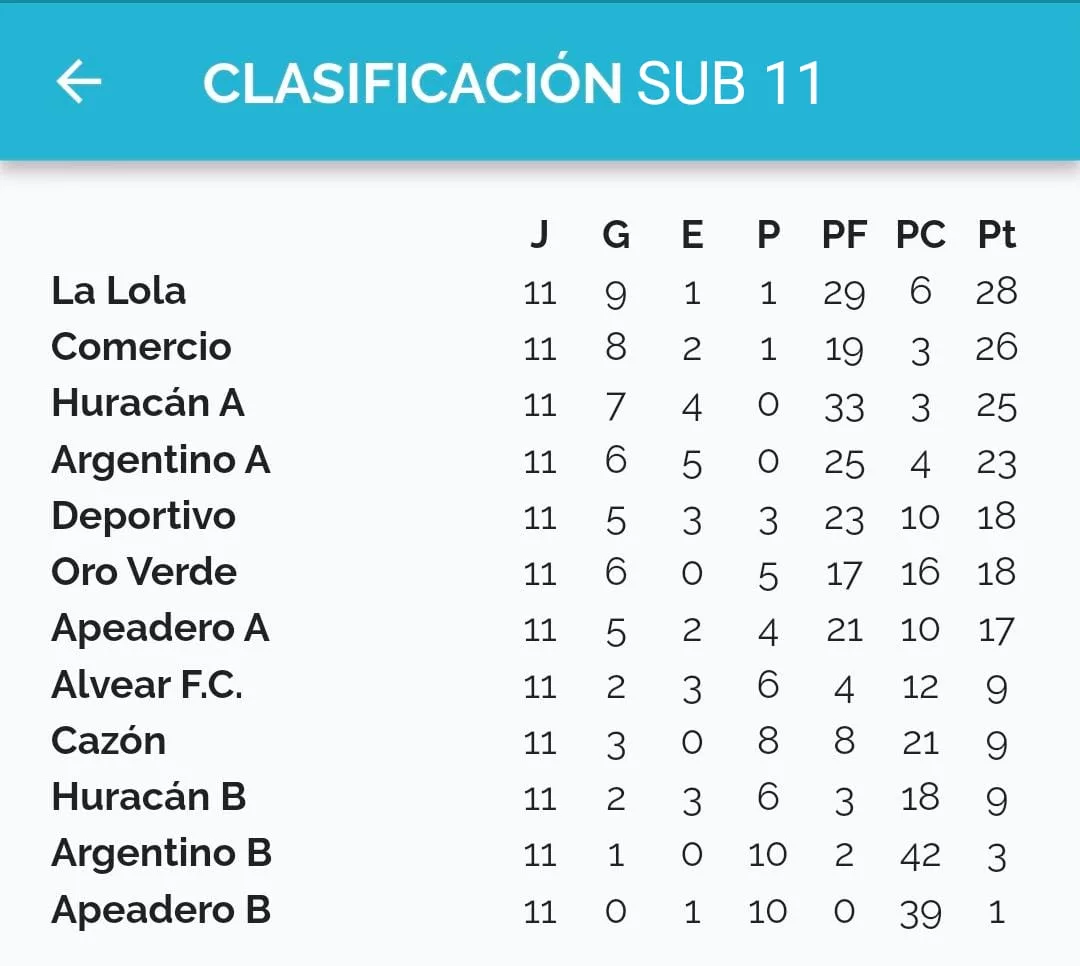The width and height of the screenshot is (1080, 966).
Task: Open the Alvear F.C. entry
Action: [x=147, y=685]
